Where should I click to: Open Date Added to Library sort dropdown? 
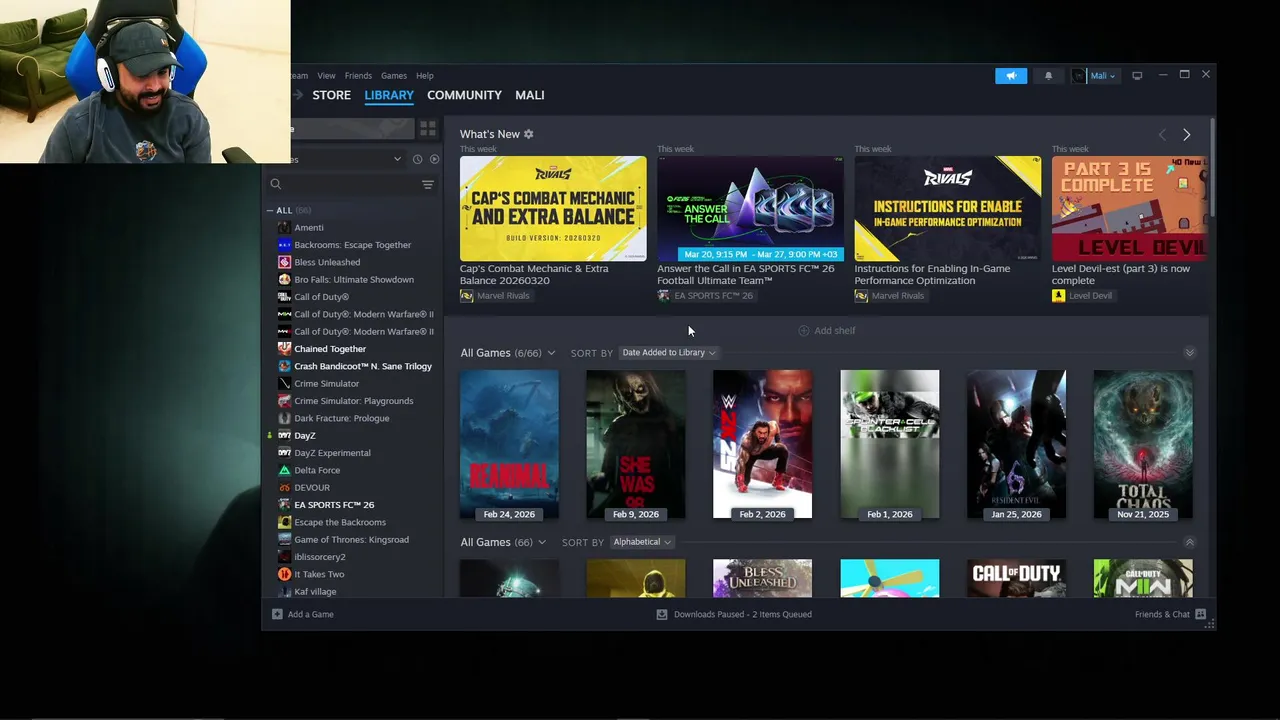[x=669, y=353]
